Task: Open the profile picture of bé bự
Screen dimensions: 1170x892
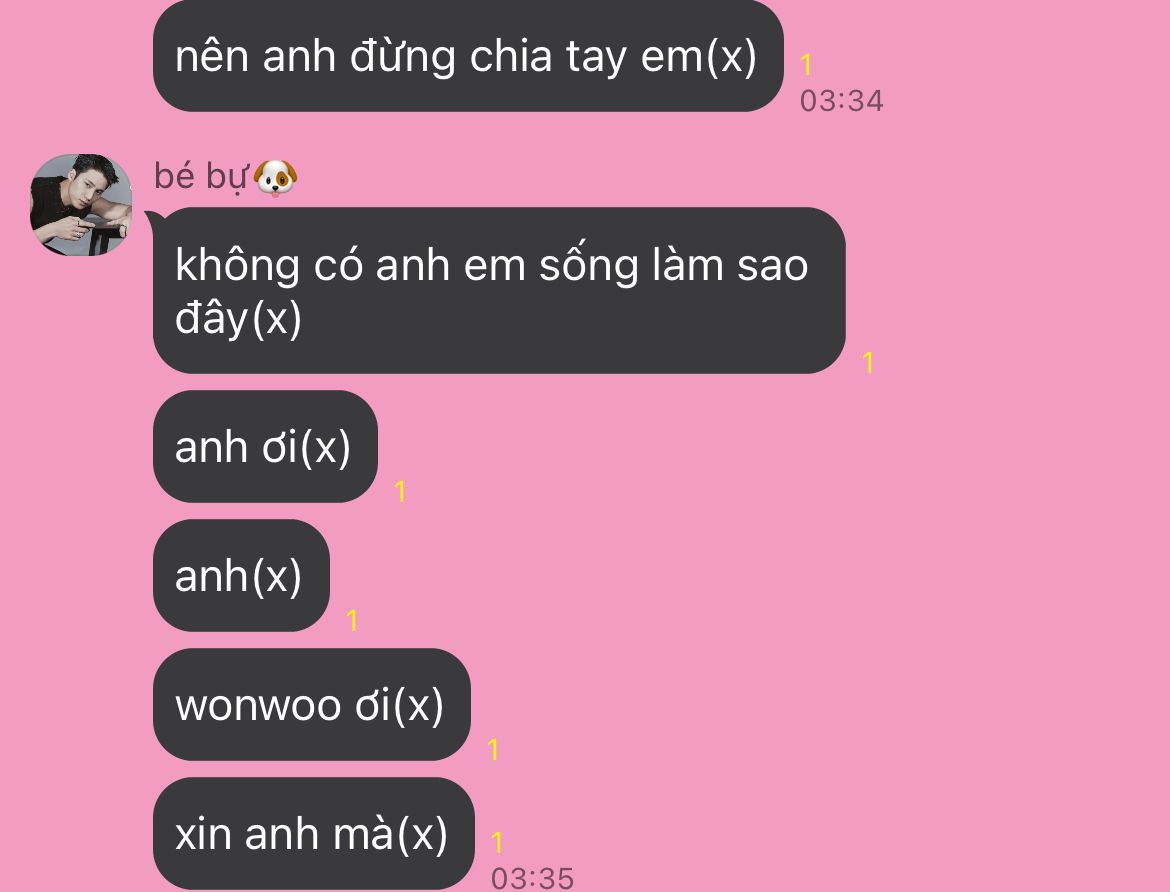Action: point(81,205)
